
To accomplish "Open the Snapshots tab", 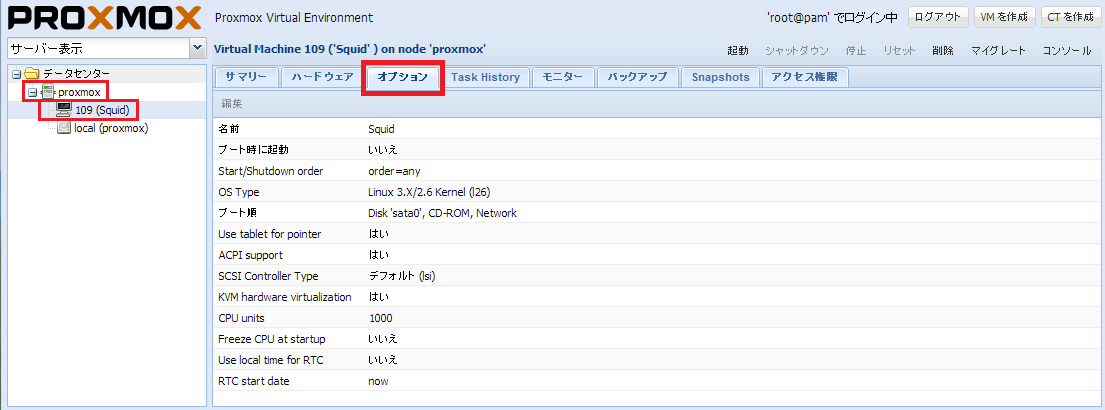I will click(720, 77).
